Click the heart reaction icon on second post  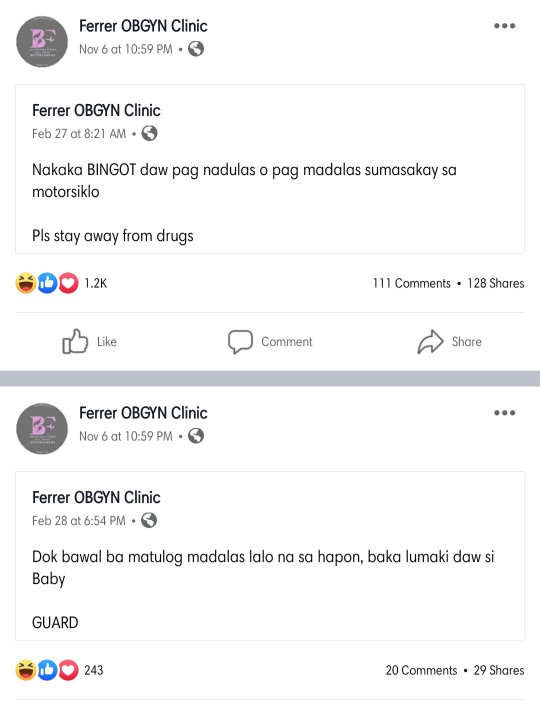pyautogui.click(x=68, y=670)
